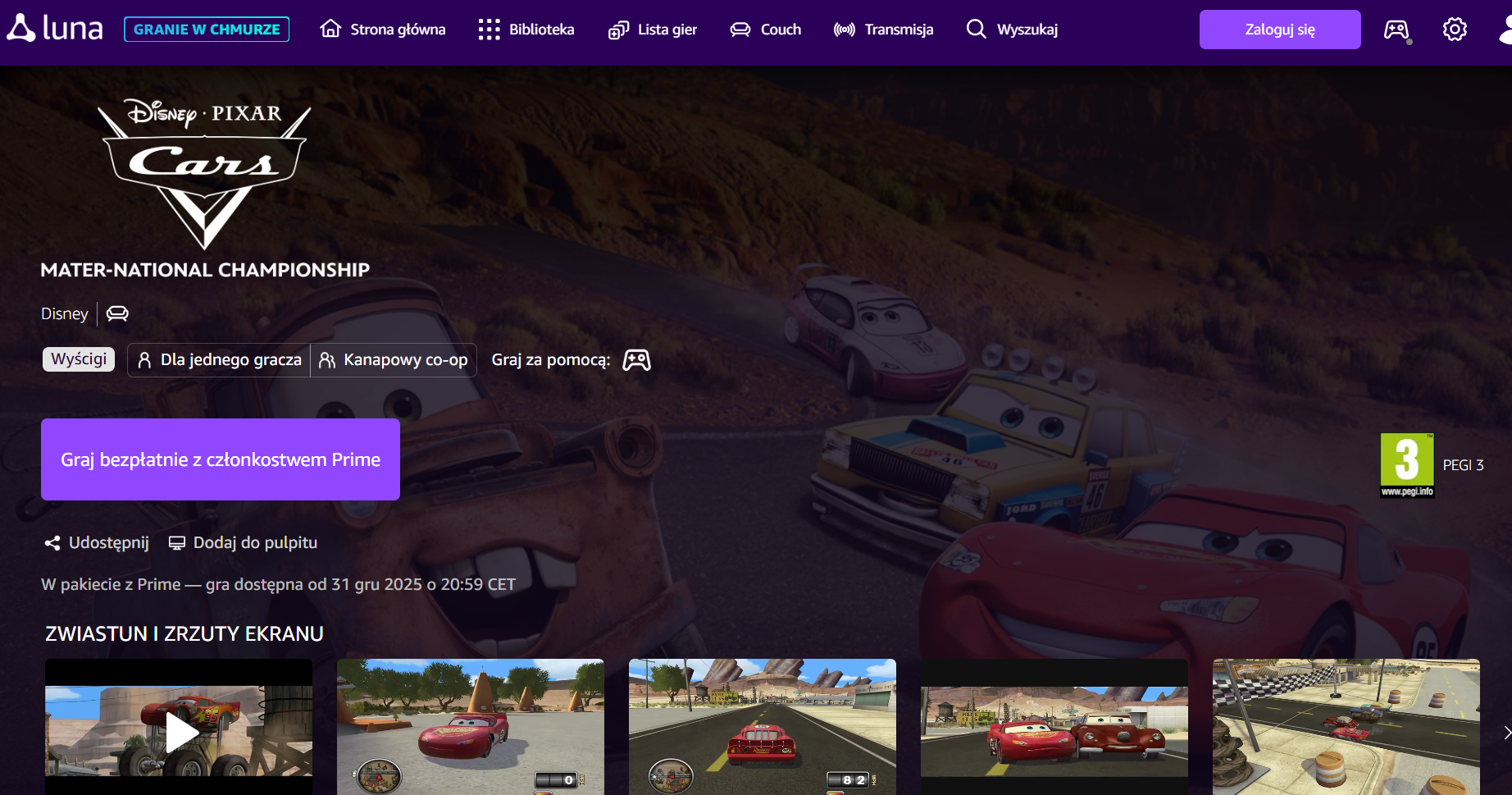Screen dimensions: 1512x795
Task: Click the Luna logo
Action: click(56, 29)
